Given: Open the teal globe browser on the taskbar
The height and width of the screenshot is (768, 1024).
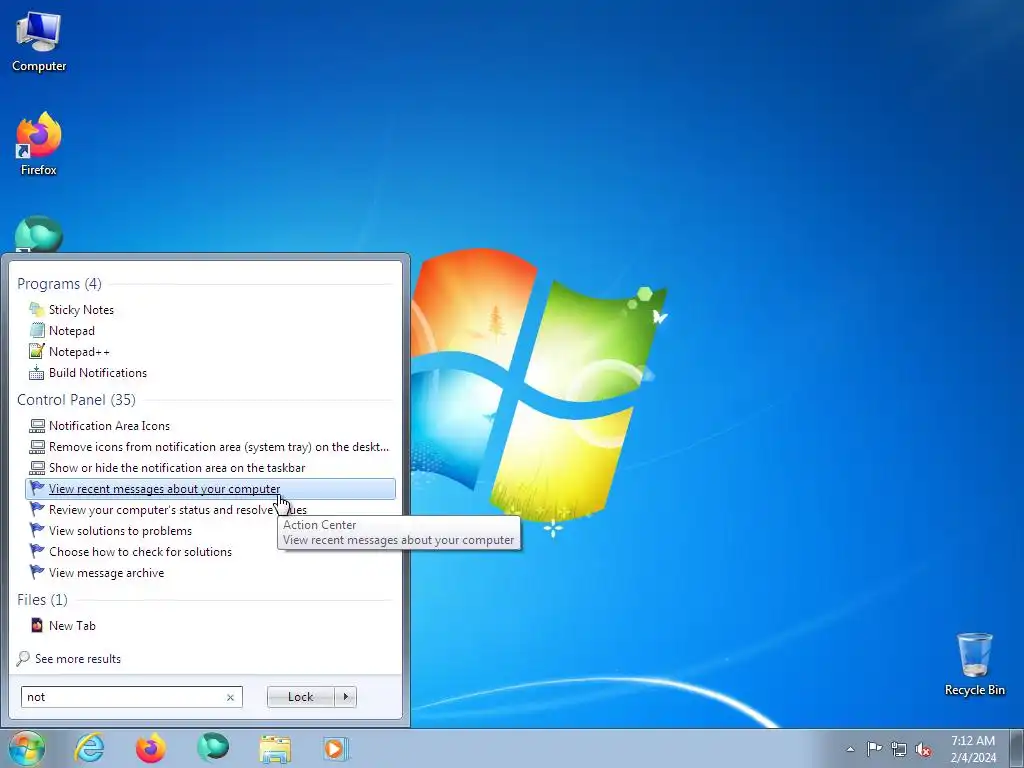Looking at the screenshot, I should click(x=213, y=748).
